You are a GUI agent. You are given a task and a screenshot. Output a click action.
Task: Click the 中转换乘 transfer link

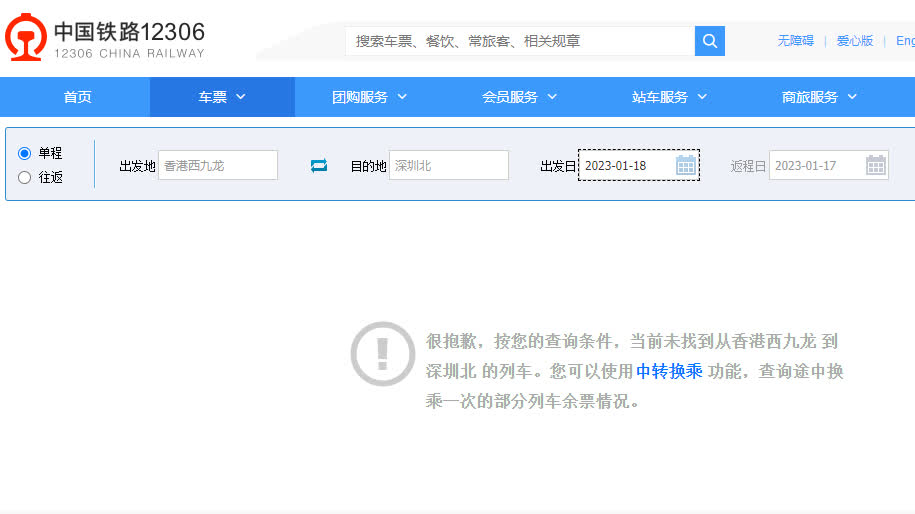[669, 371]
